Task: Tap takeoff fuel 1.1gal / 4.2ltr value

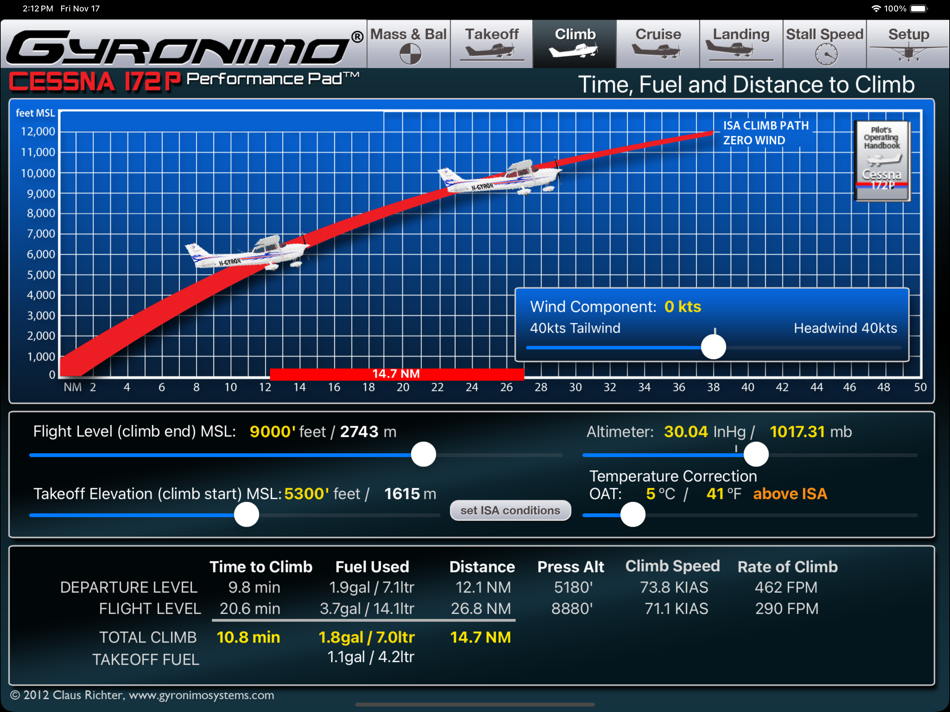Action: coord(371,657)
